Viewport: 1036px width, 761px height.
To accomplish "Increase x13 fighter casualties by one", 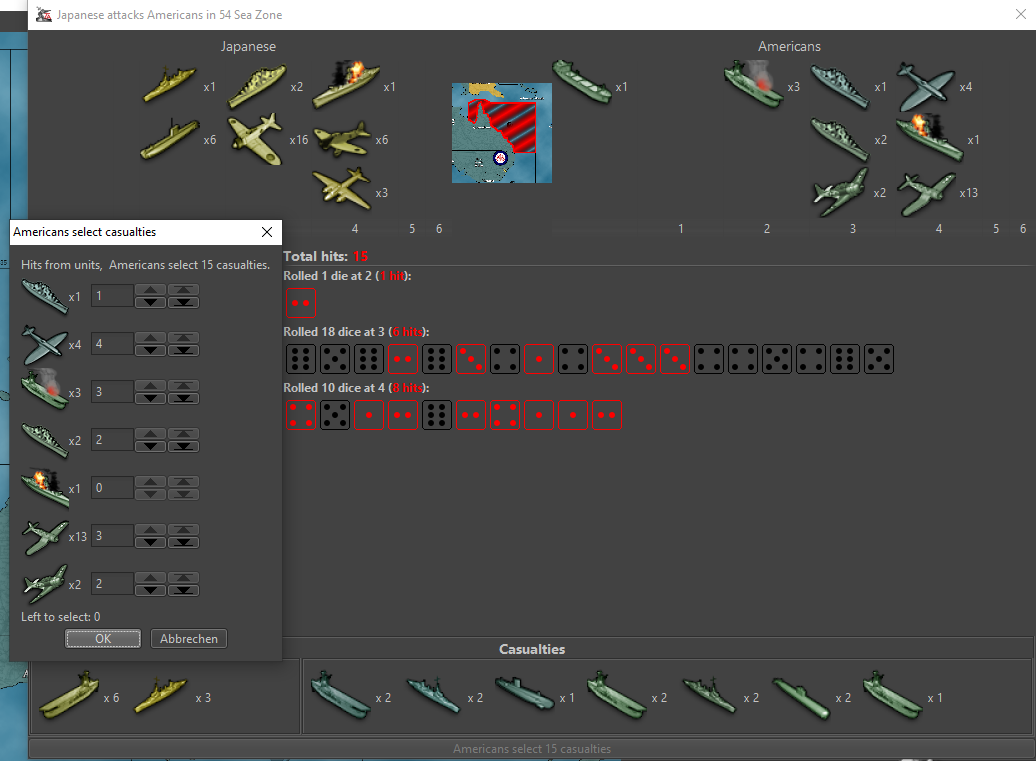I will coord(150,530).
